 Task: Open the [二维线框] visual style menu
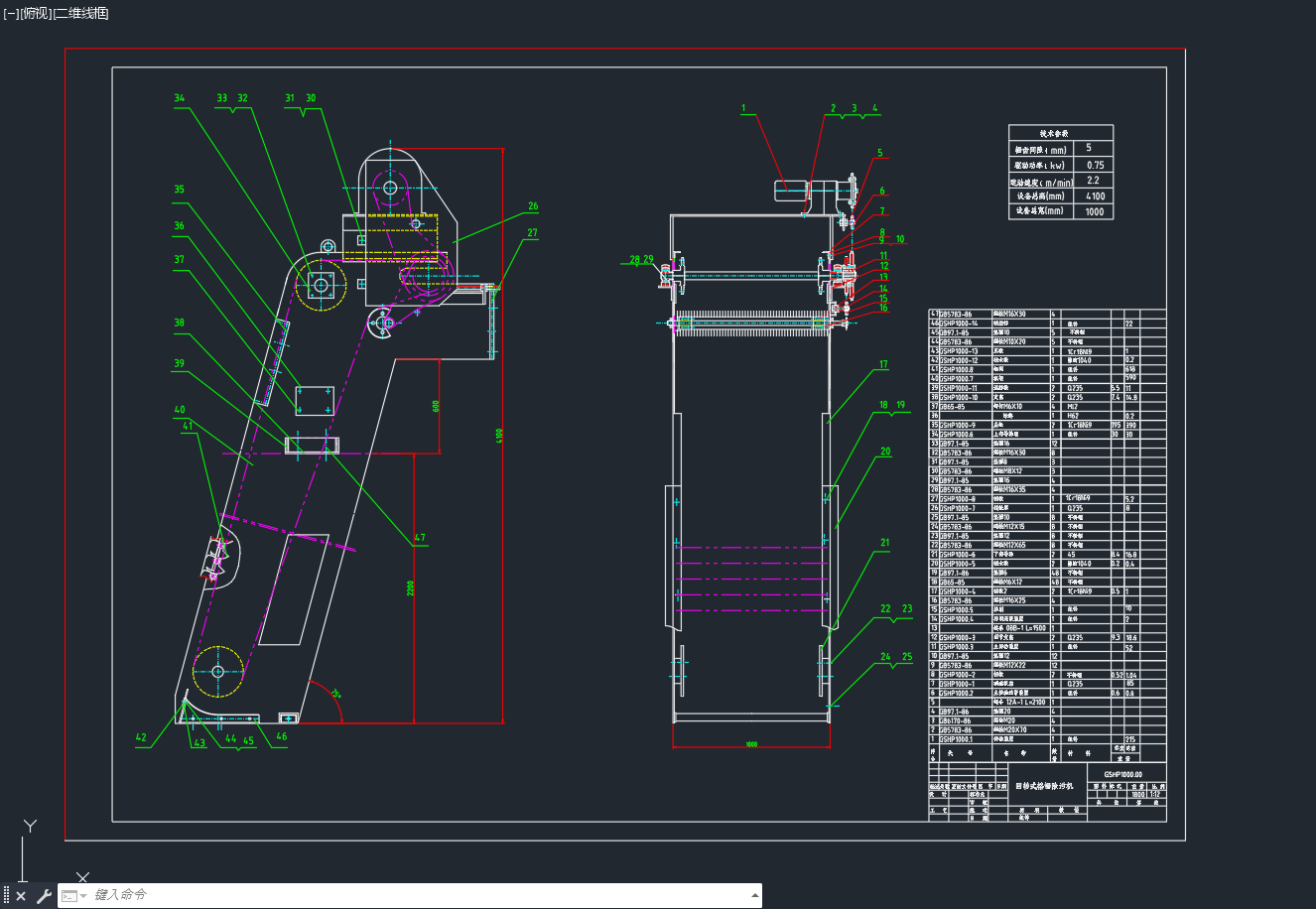[80, 14]
